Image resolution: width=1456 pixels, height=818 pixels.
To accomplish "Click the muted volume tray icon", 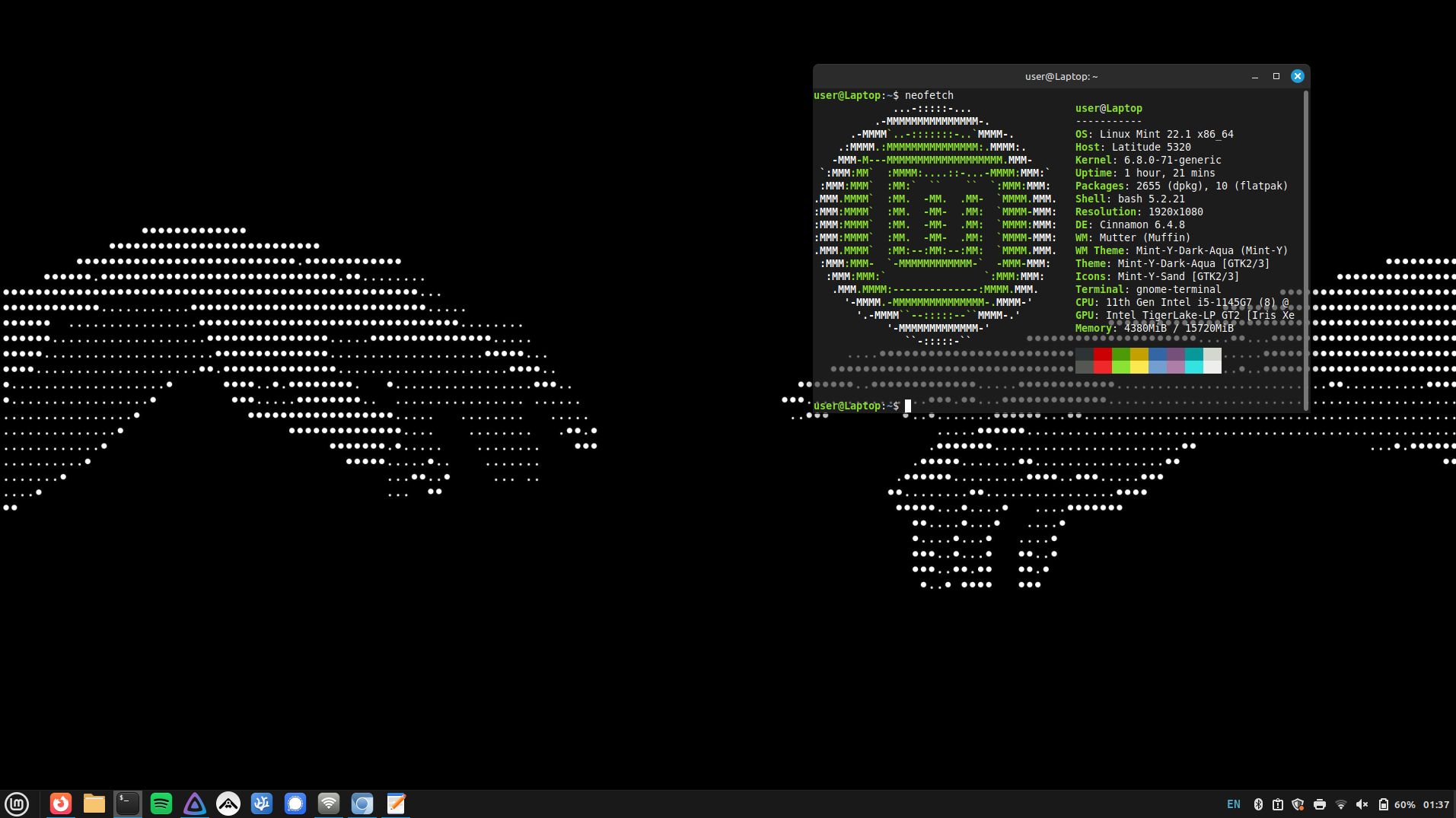I will 1362,804.
